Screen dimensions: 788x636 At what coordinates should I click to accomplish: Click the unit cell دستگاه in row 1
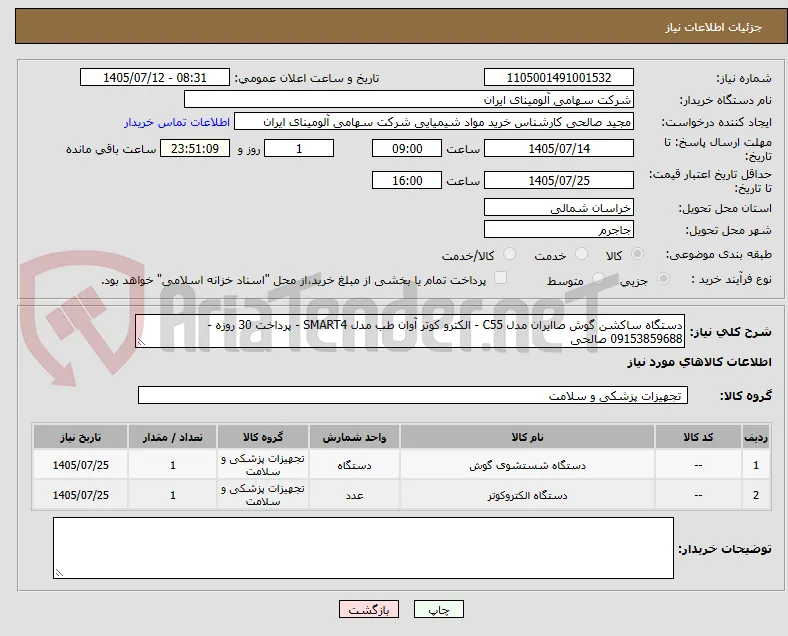(x=354, y=465)
